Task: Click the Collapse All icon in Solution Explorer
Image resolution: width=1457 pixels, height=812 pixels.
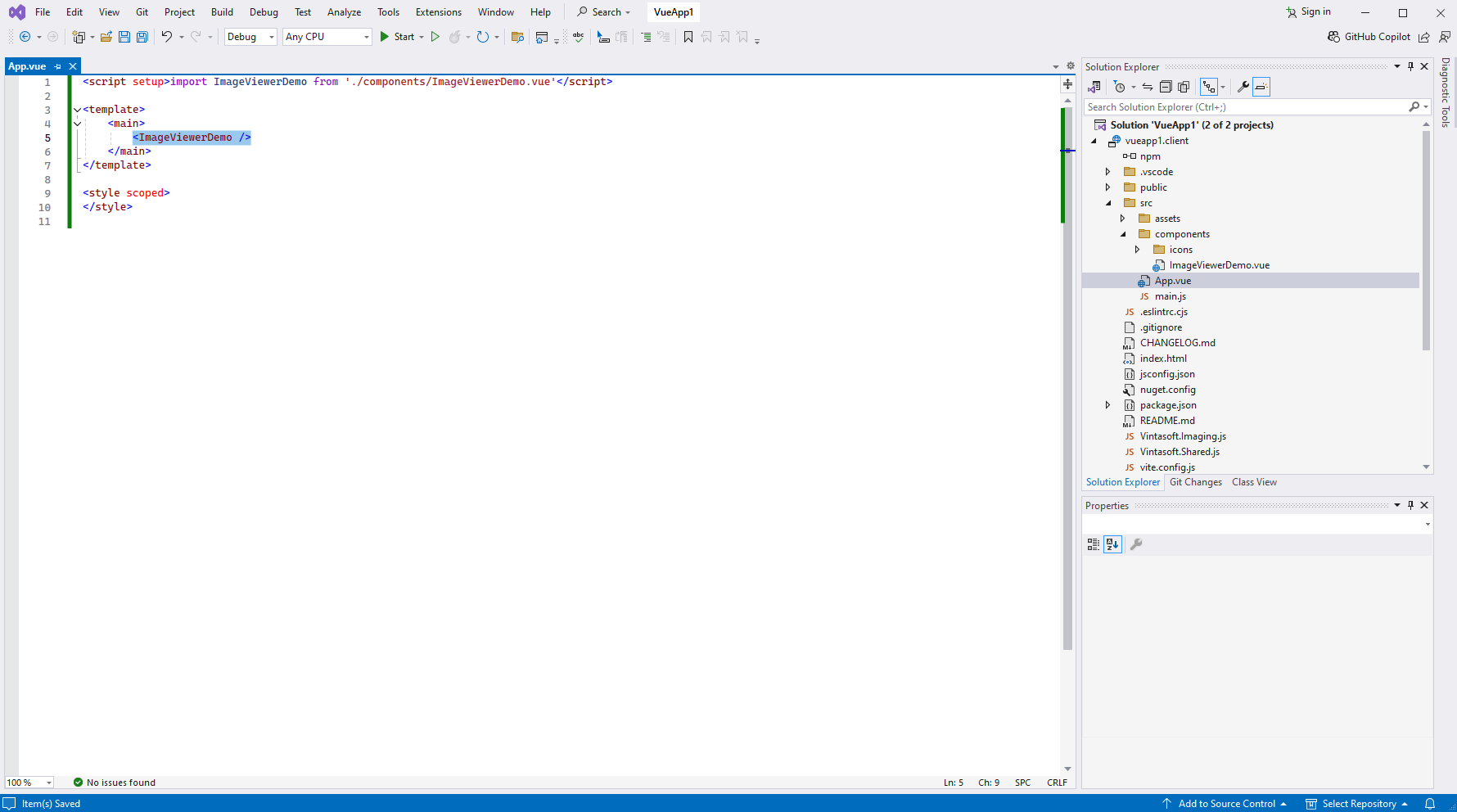Action: coord(1166,87)
